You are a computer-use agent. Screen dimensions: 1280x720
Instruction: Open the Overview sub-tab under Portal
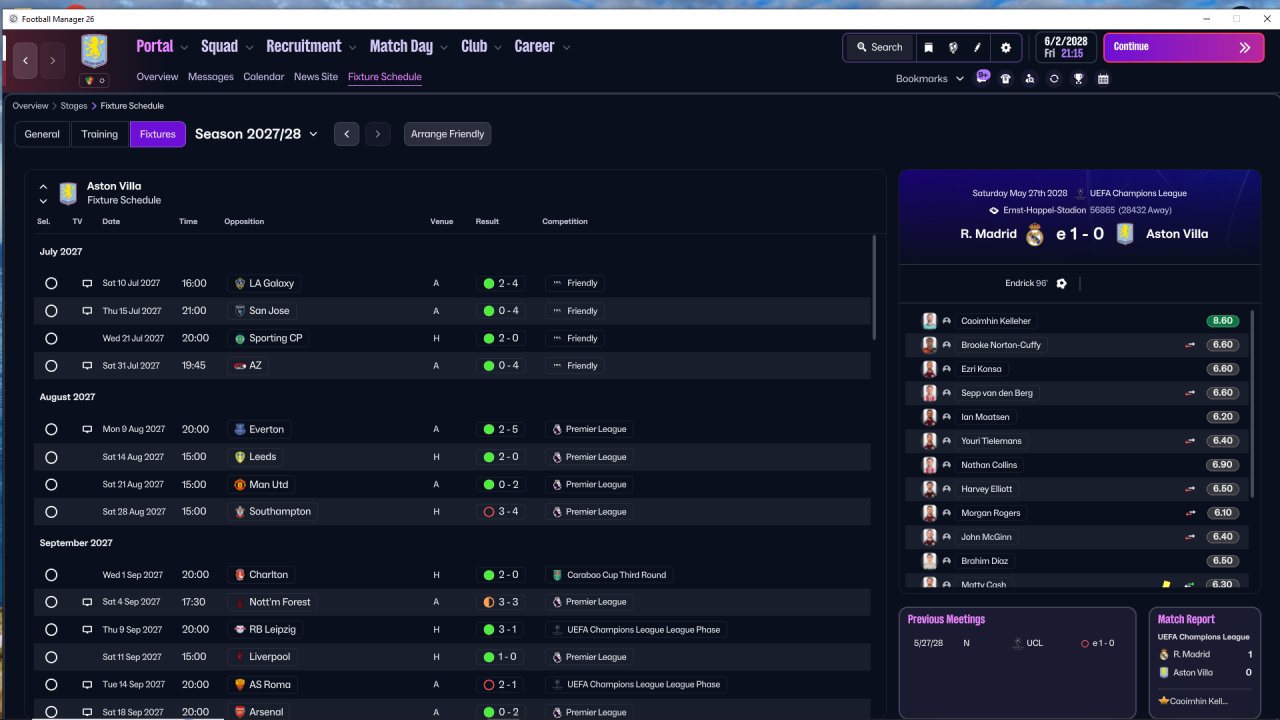coord(157,77)
